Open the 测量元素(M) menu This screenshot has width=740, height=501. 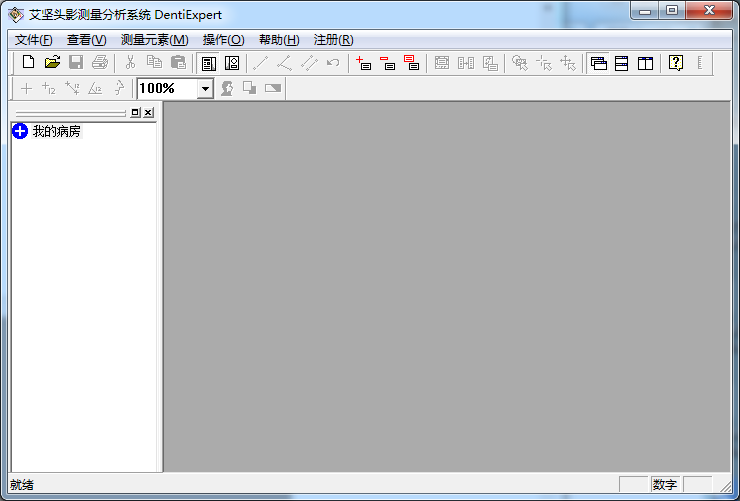[x=154, y=40]
